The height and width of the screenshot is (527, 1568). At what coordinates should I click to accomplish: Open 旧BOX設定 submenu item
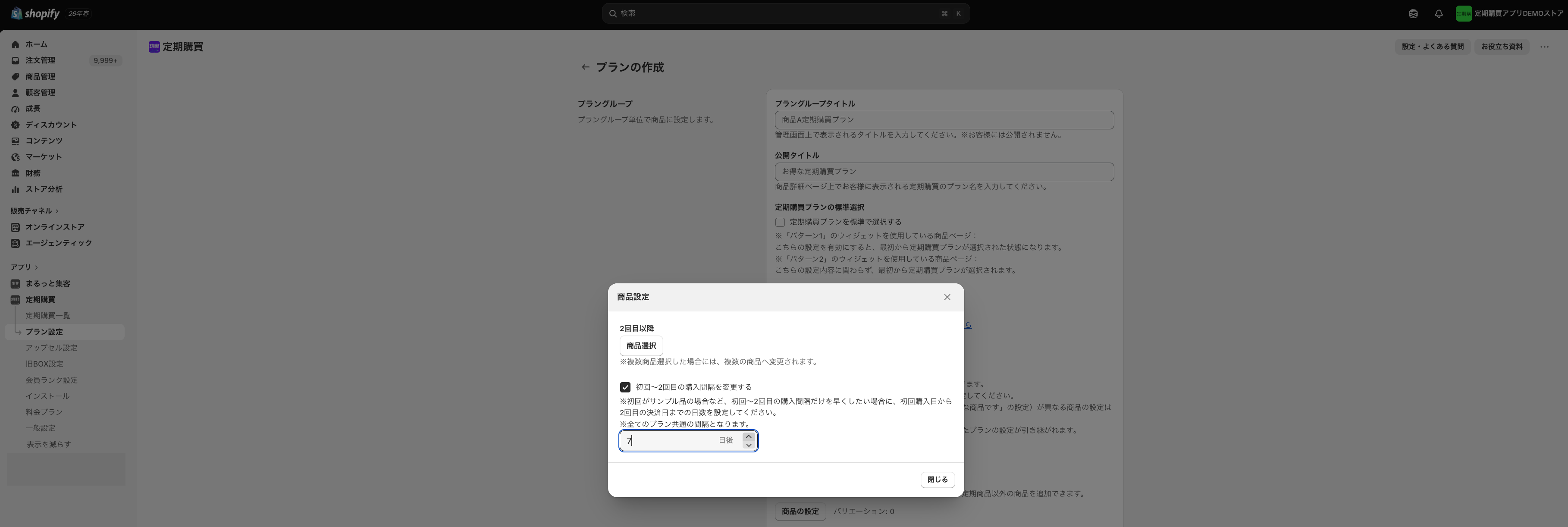pos(44,364)
